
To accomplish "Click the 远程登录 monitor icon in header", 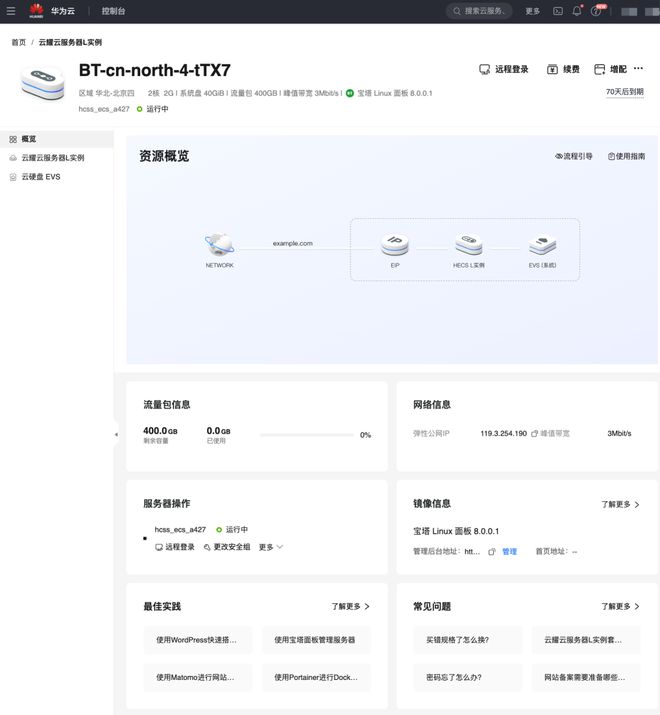I will pyautogui.click(x=484, y=69).
